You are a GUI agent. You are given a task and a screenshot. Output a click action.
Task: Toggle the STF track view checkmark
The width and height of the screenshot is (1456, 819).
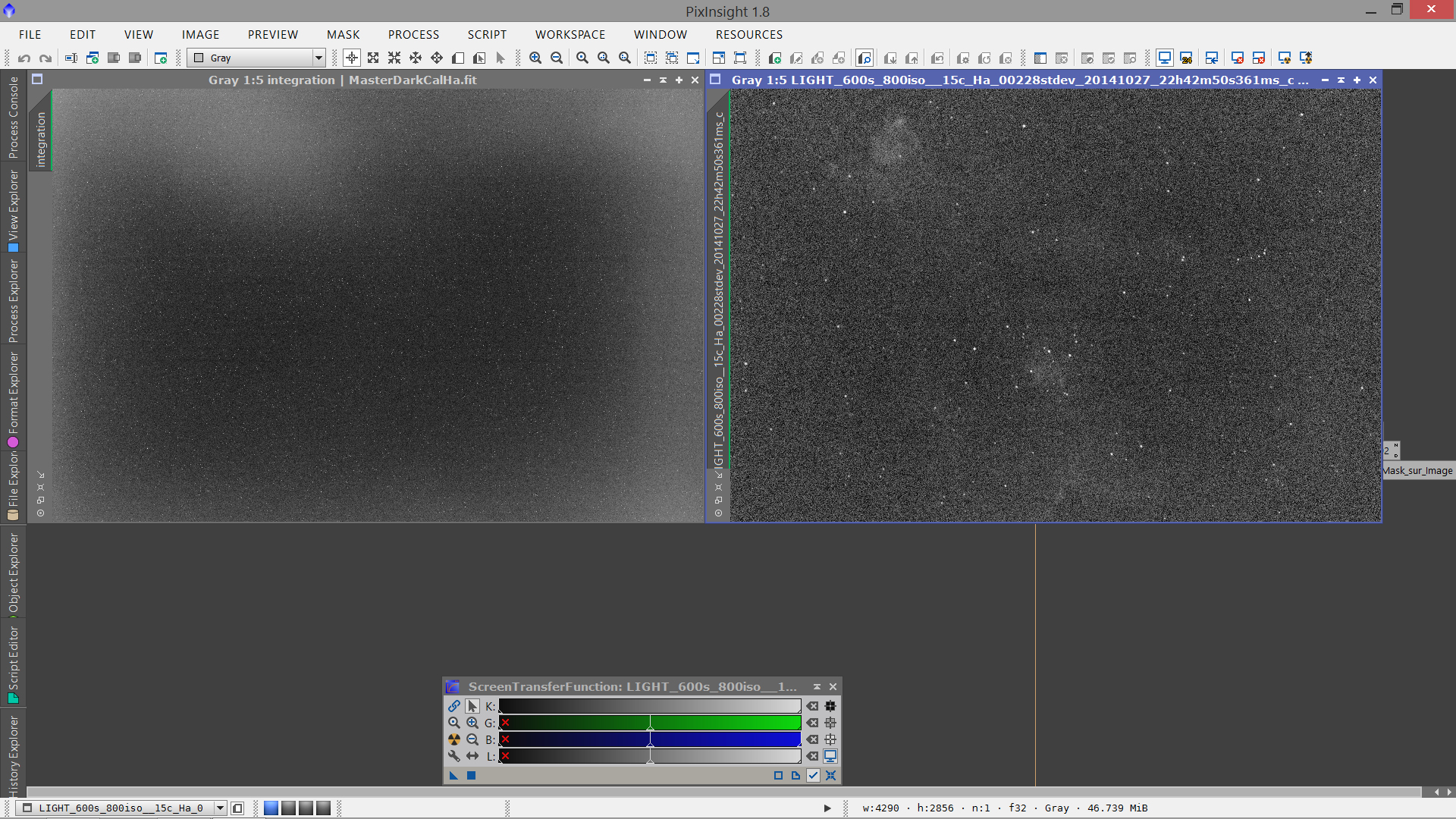click(x=813, y=775)
